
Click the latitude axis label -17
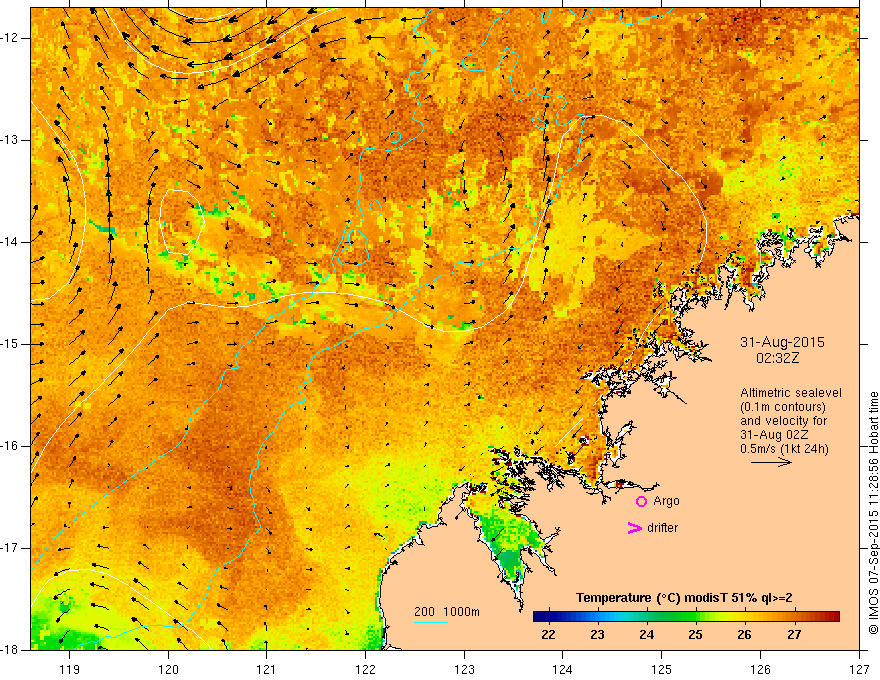[11, 548]
